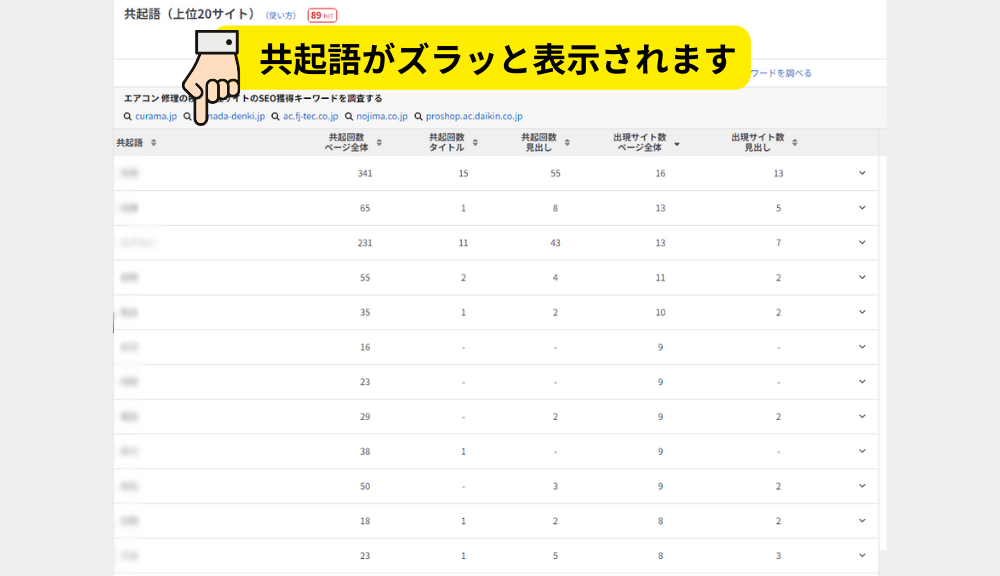Open the nojima.co.jp keyword link
This screenshot has height=576, width=1000.
[382, 116]
